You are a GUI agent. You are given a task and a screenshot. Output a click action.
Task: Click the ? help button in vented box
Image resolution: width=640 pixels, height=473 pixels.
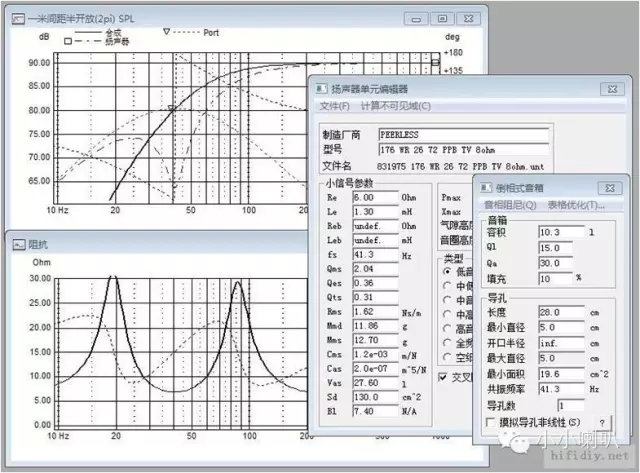click(x=601, y=423)
